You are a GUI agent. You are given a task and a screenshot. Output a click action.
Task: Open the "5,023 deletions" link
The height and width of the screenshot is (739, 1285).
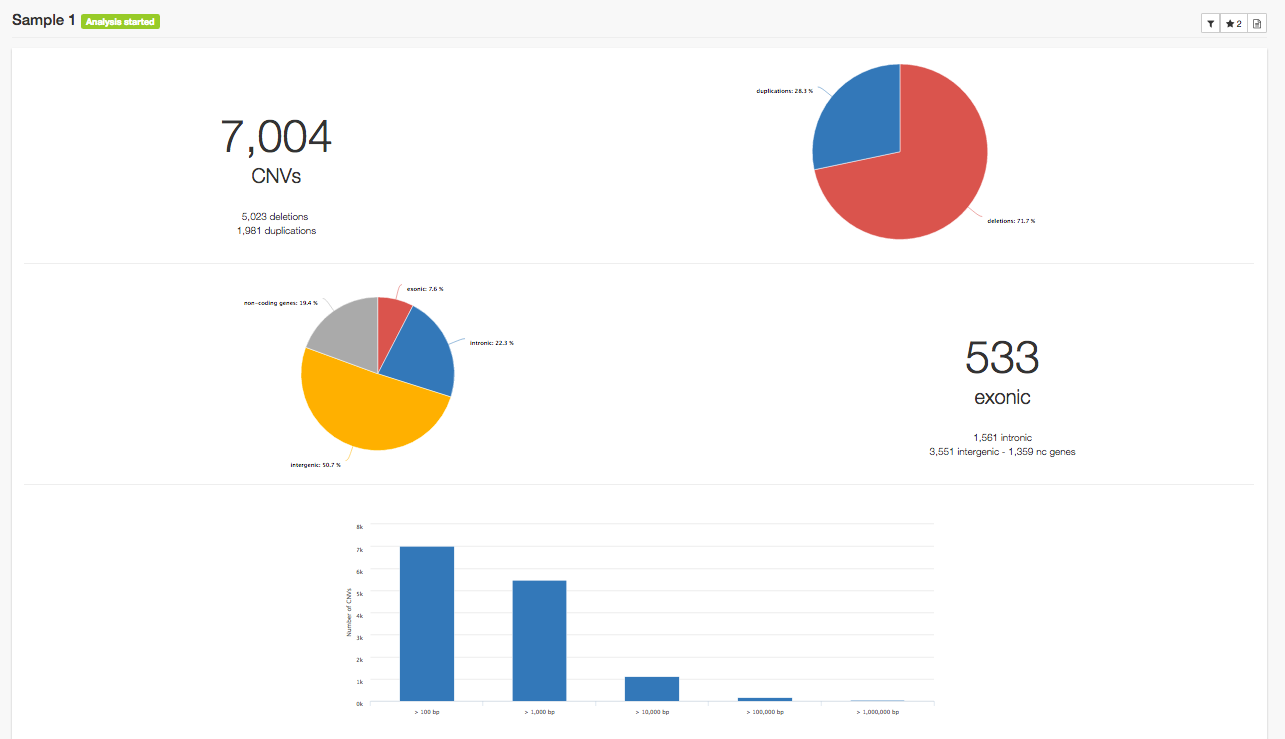275,216
